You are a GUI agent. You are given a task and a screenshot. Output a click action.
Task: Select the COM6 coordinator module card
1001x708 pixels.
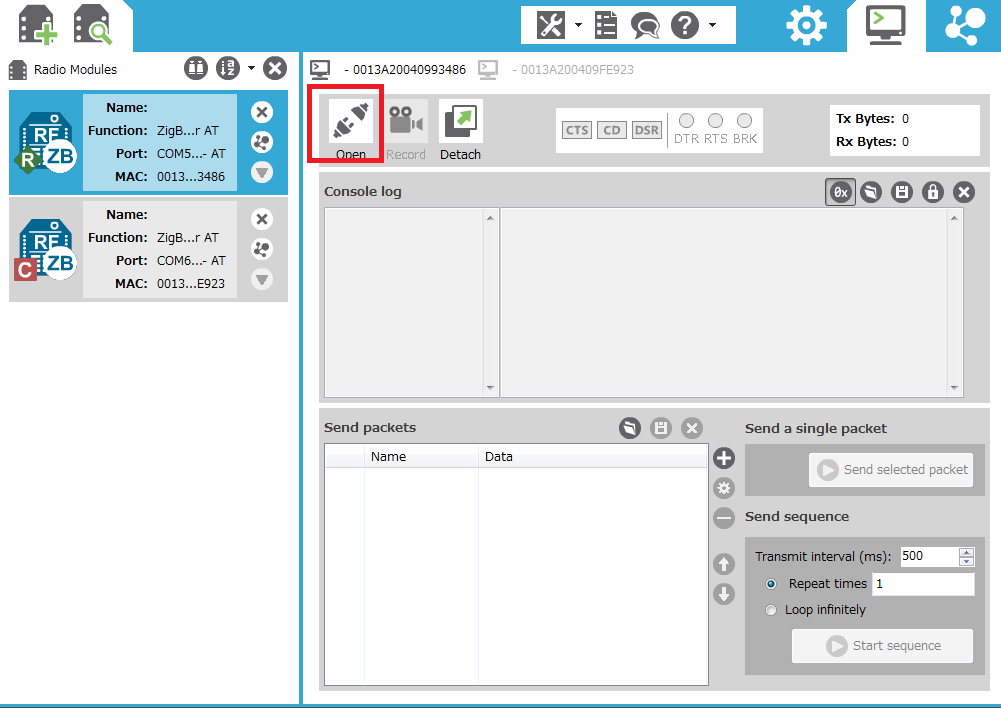pyautogui.click(x=148, y=249)
